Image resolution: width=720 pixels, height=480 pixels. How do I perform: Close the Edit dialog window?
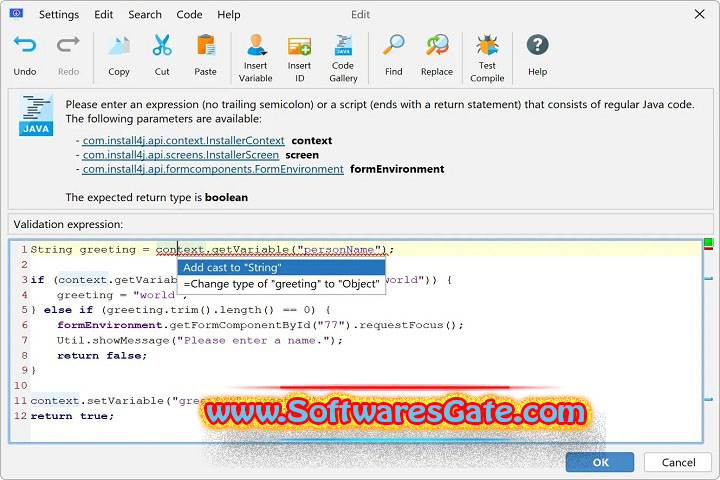pyautogui.click(x=699, y=14)
